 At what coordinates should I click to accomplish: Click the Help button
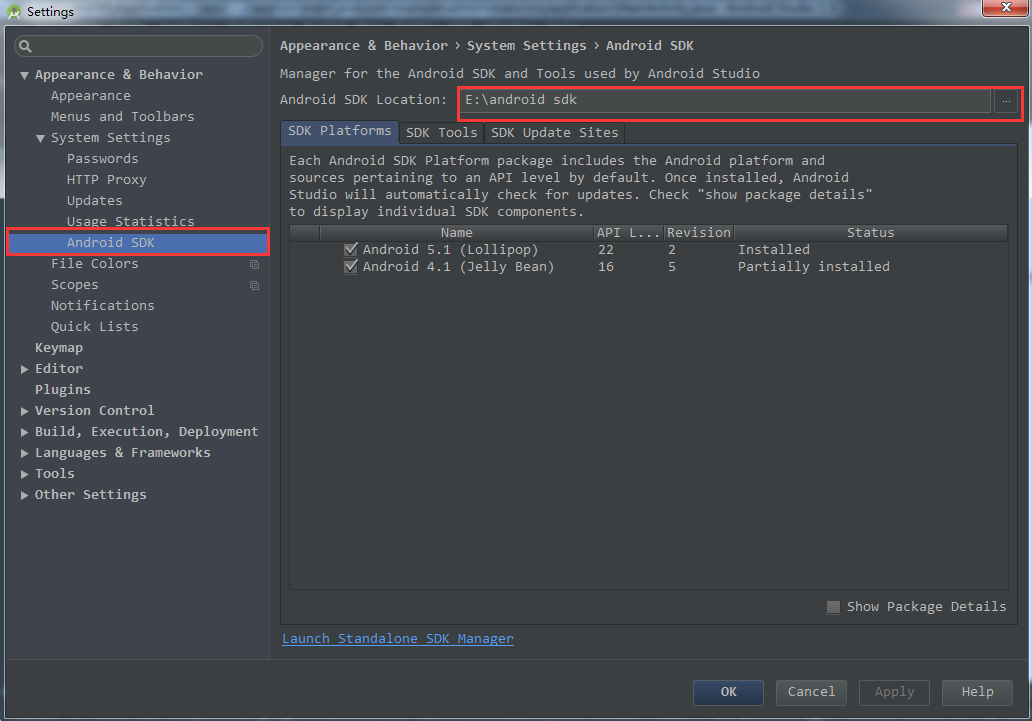(x=977, y=692)
